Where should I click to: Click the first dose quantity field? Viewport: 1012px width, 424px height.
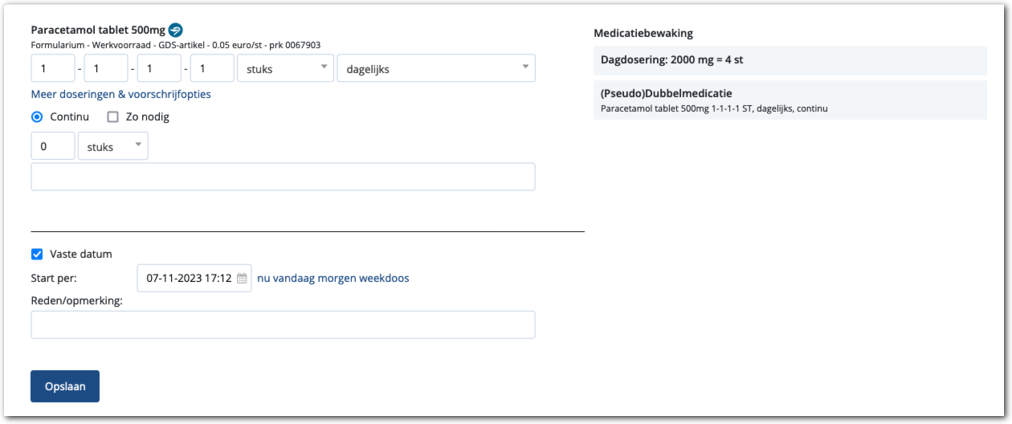[53, 68]
